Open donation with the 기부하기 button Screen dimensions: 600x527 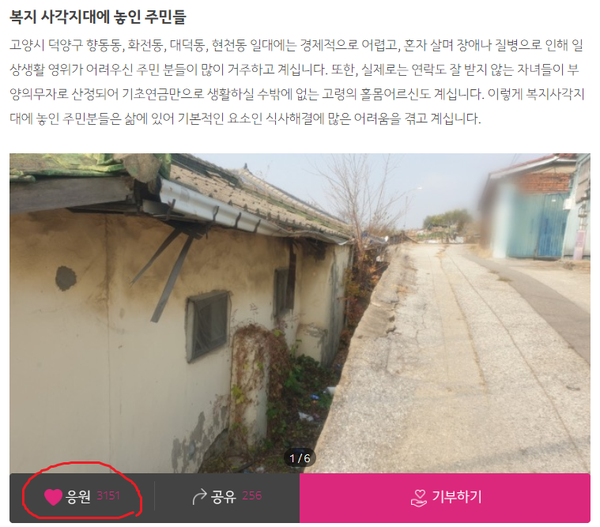click(445, 498)
